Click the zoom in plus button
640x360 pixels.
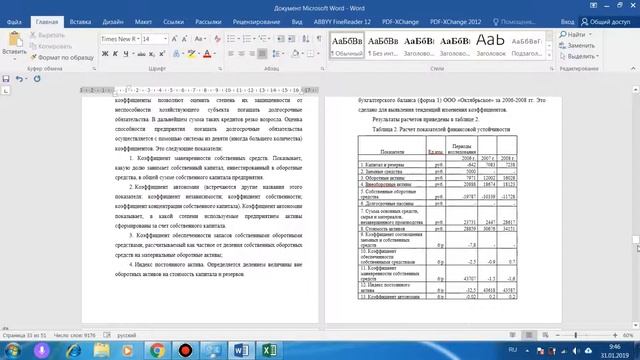click(x=615, y=335)
